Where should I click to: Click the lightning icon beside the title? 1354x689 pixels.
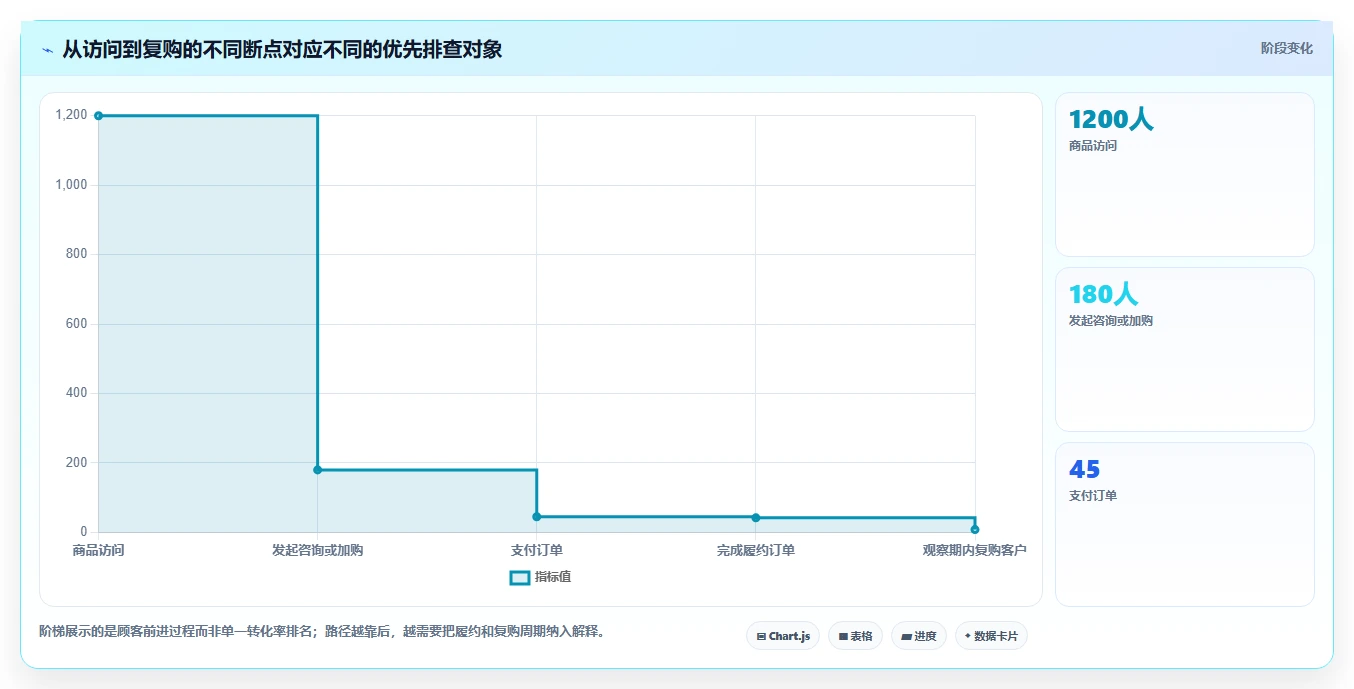47,50
